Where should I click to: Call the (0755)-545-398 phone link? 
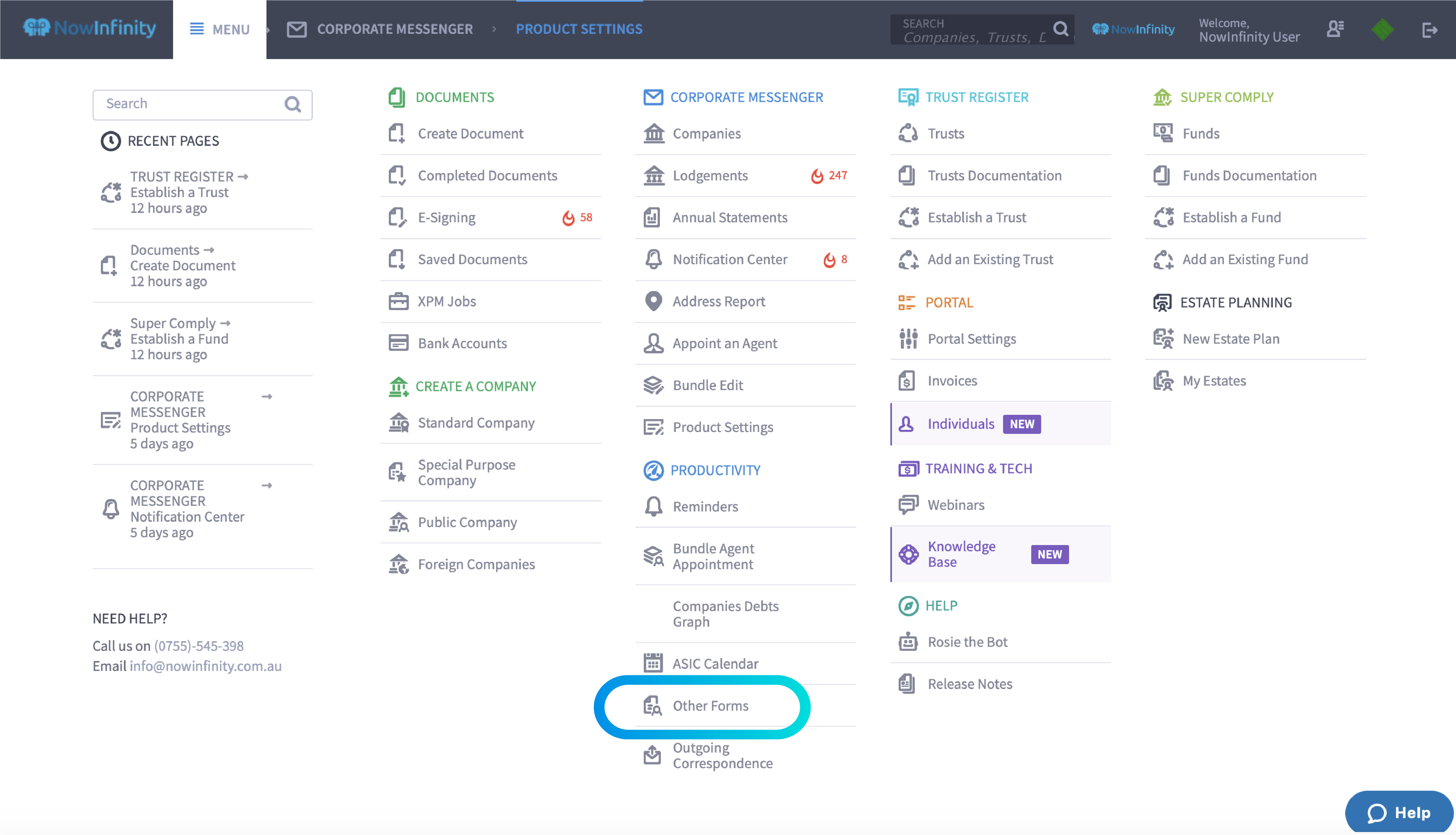coord(199,646)
